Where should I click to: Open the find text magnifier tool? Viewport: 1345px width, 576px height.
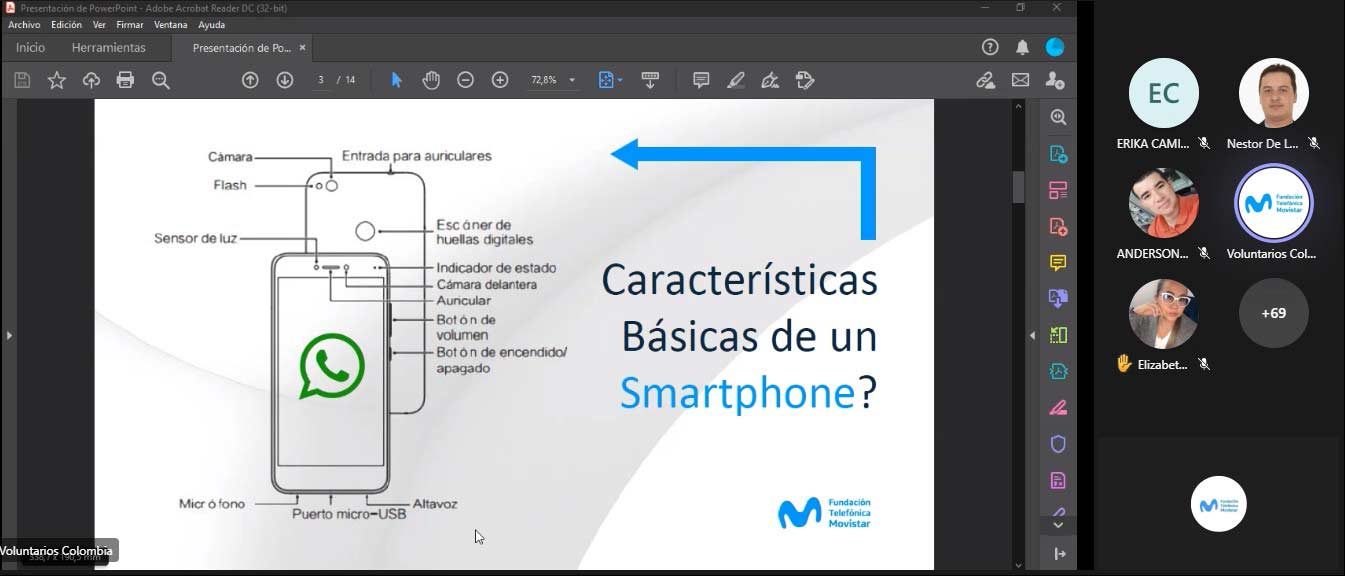tap(160, 80)
